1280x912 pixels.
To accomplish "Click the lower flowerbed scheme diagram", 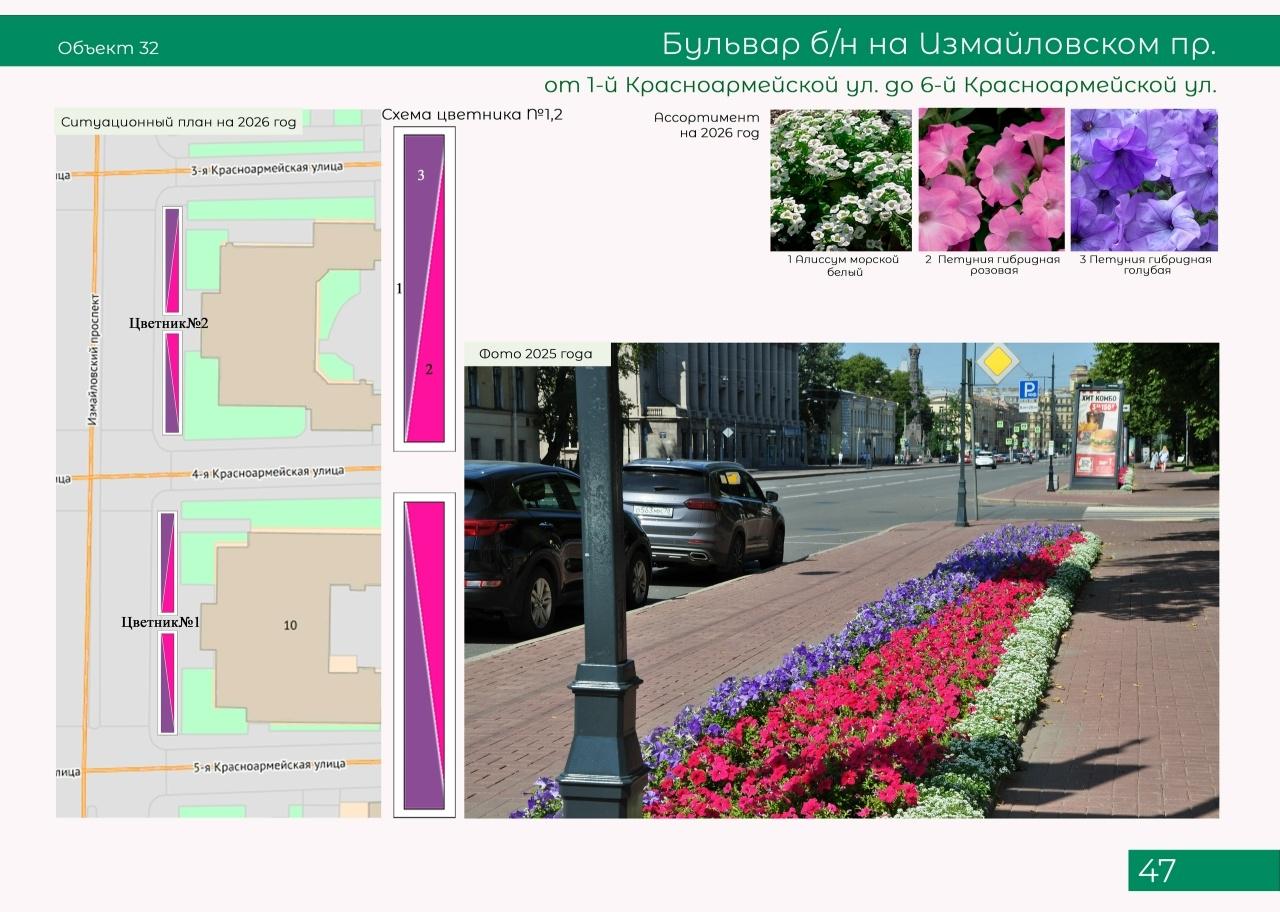I will coord(424,655).
